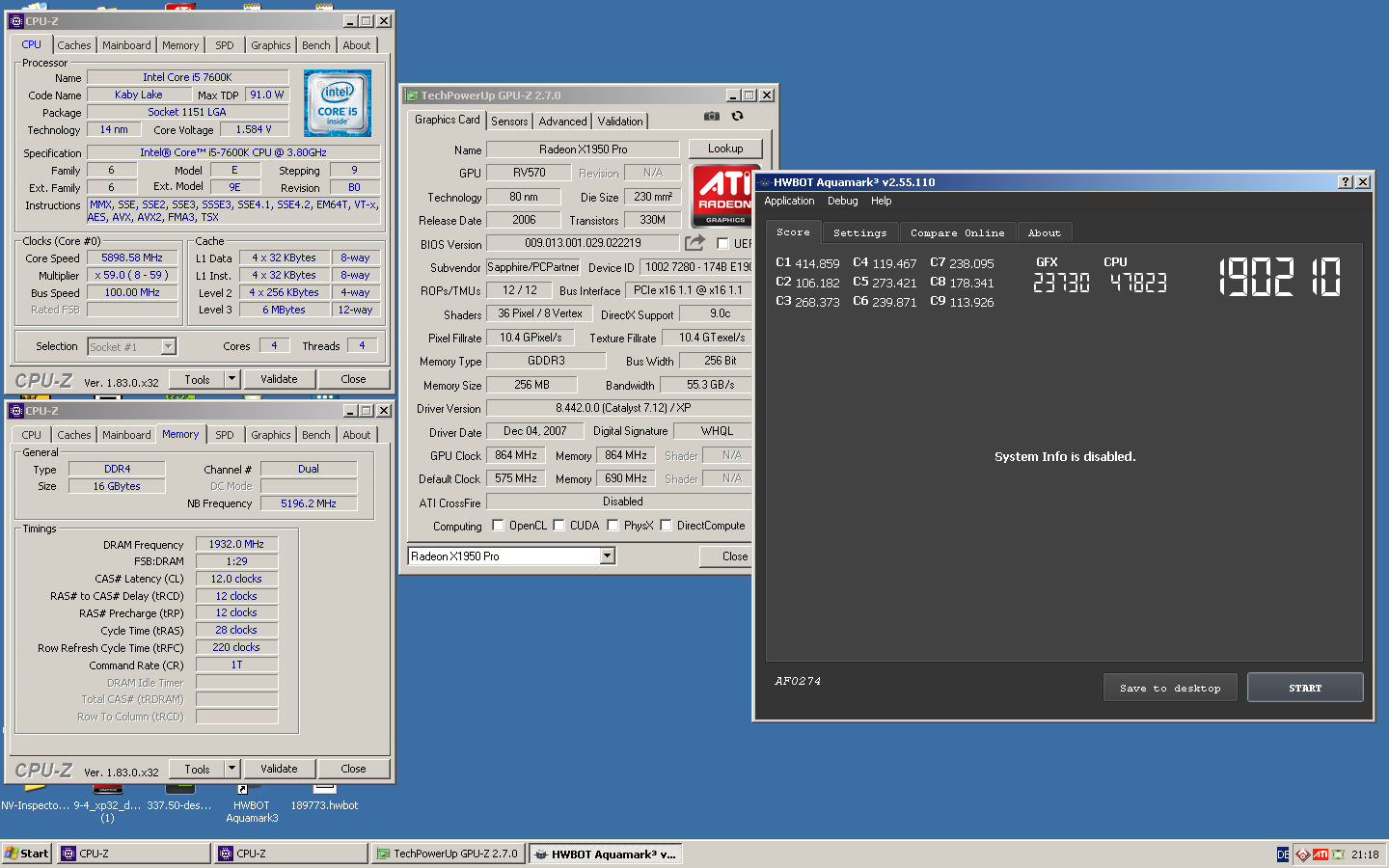The height and width of the screenshot is (868, 1389).
Task: Open the Application menu in Aquamark
Action: coord(789,201)
